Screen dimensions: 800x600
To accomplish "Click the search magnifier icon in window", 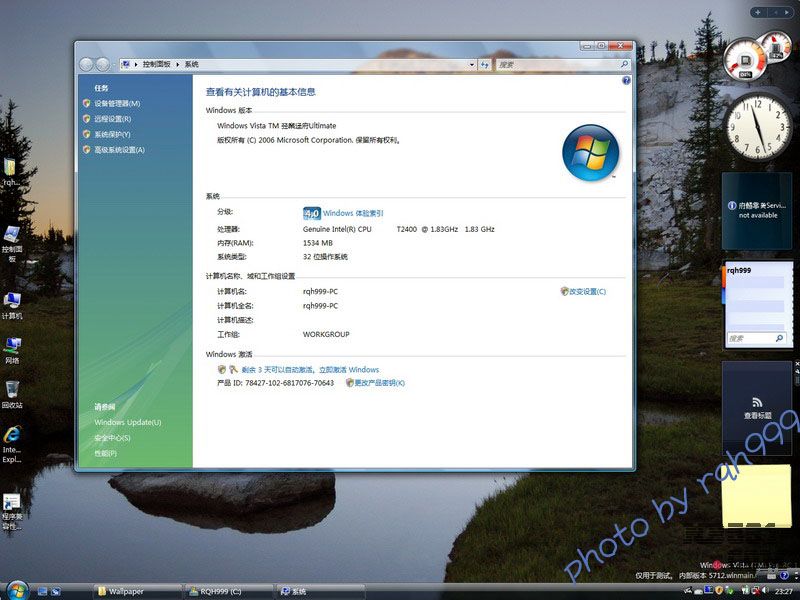I will (624, 64).
